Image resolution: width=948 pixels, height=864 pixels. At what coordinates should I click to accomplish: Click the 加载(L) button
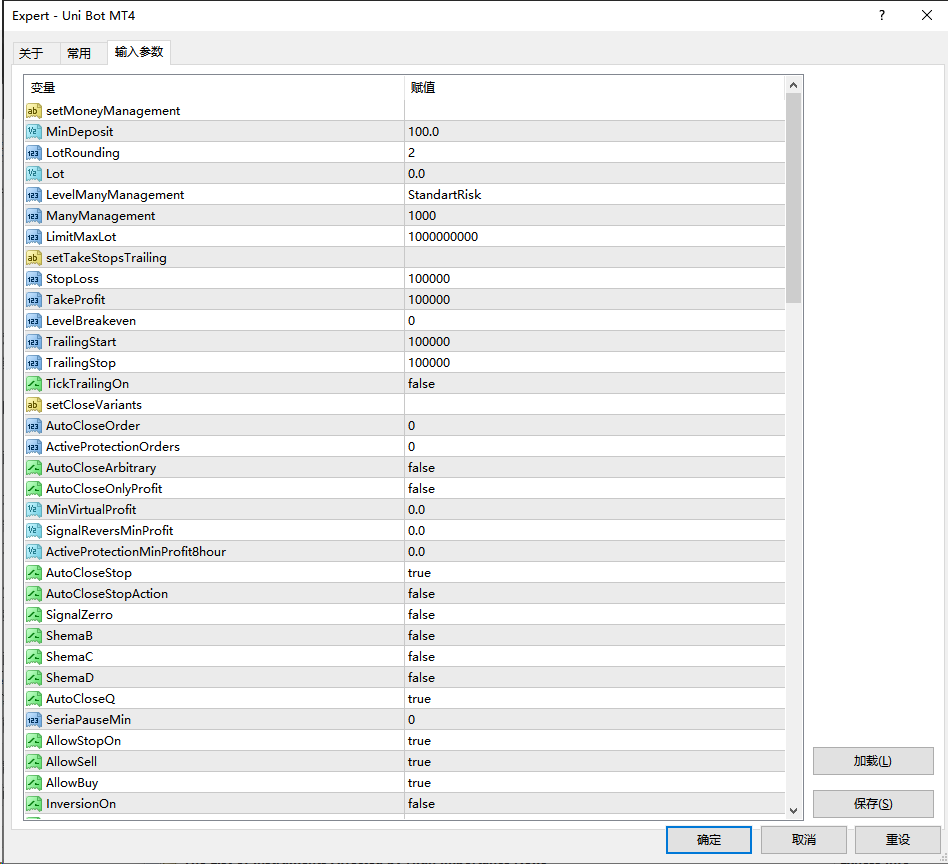pyautogui.click(x=872, y=761)
